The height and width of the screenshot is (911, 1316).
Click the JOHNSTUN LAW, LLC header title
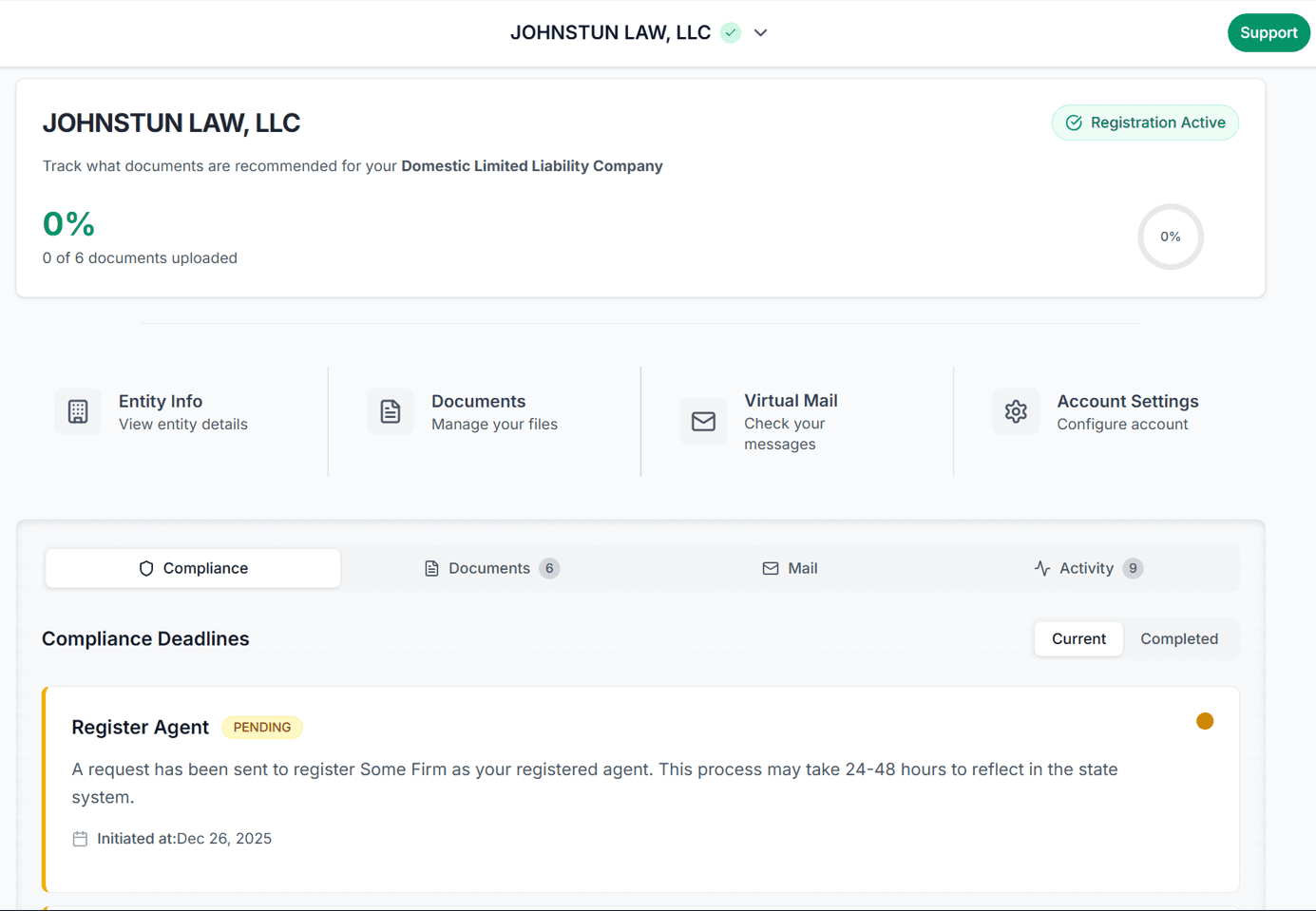point(610,33)
